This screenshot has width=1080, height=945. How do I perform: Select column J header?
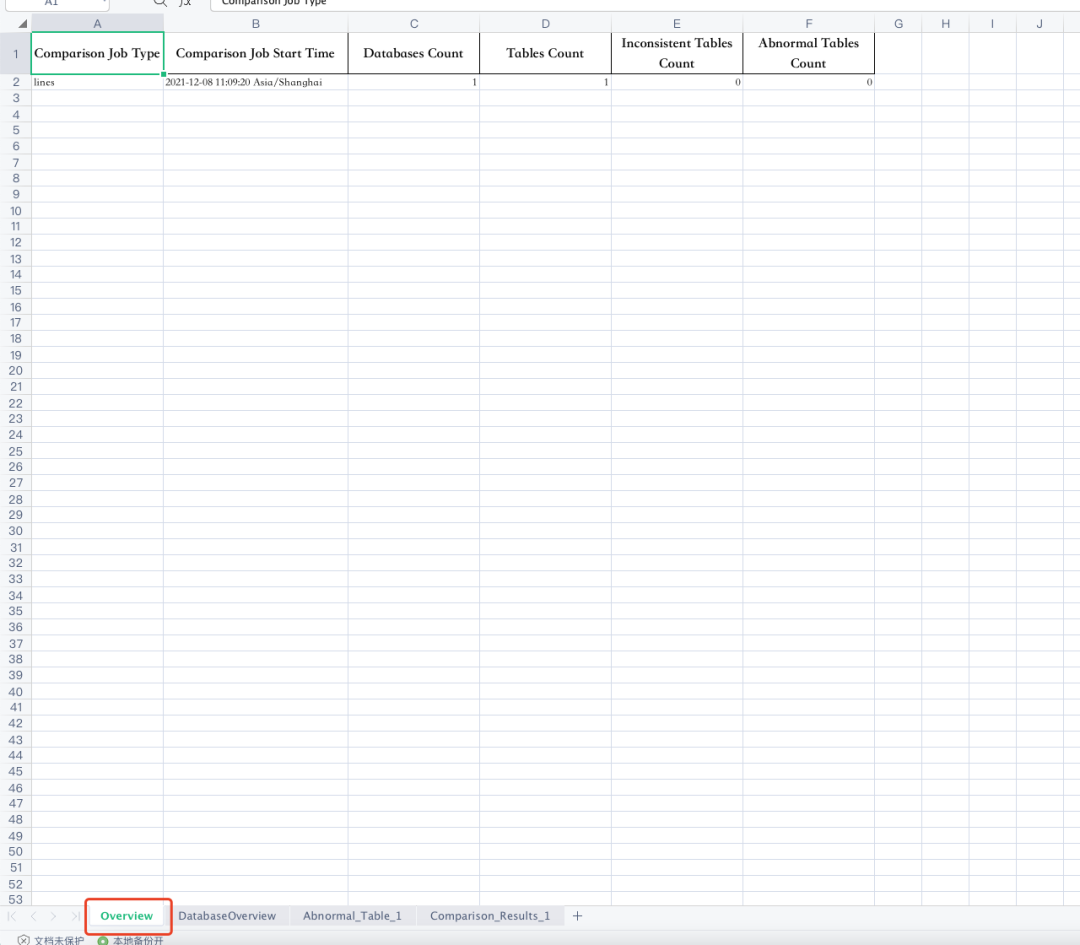click(x=1039, y=24)
